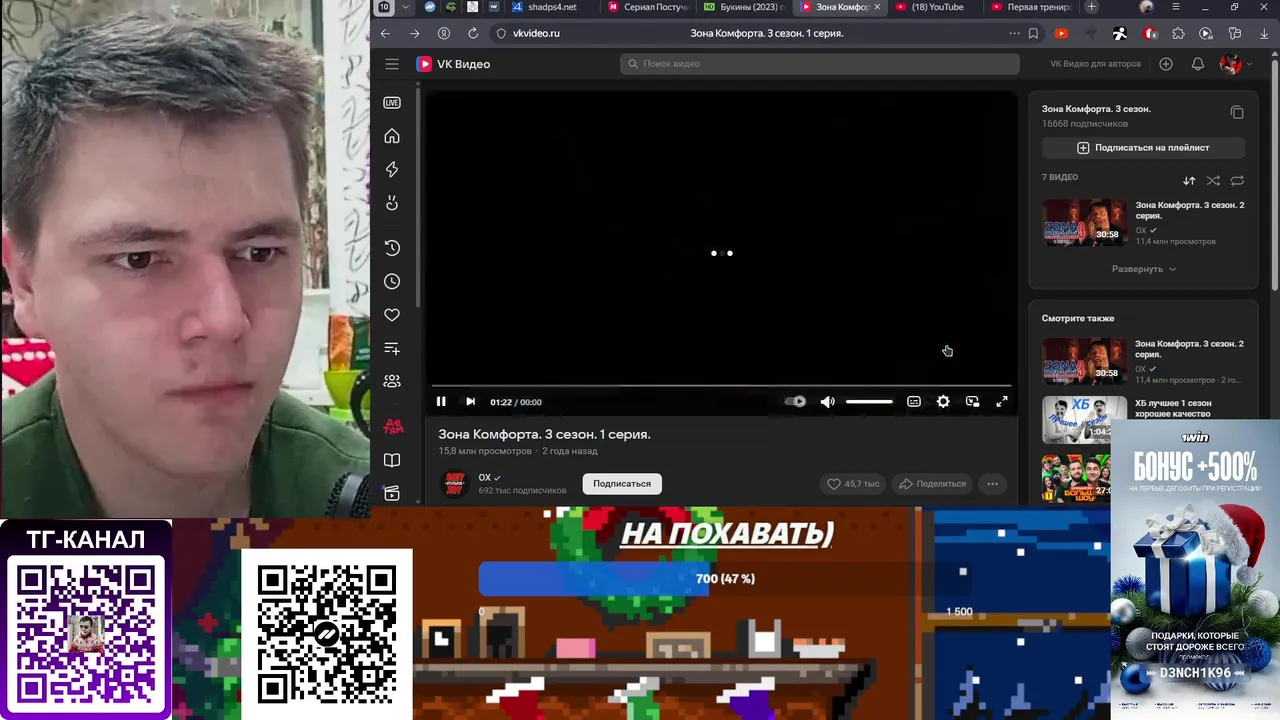Viewport: 1280px width, 720px height.
Task: Open profile avatar dropdown in header
Action: pyautogui.click(x=1236, y=64)
